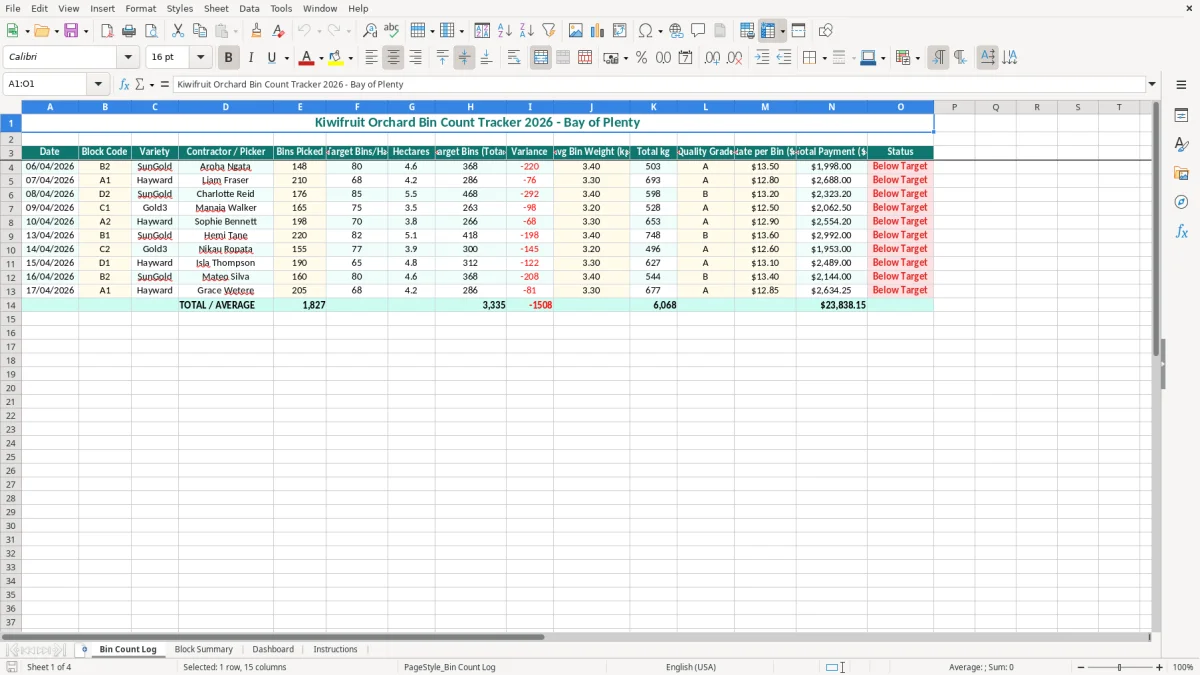Switch to Dashboard sheet tab

[273, 650]
